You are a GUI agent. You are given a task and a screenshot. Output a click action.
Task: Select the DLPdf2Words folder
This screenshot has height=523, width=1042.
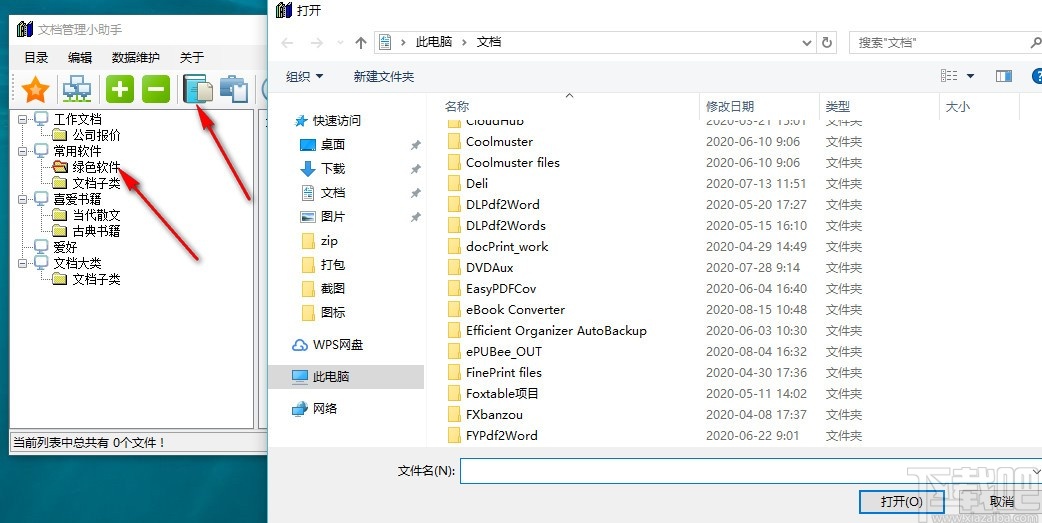[505, 225]
